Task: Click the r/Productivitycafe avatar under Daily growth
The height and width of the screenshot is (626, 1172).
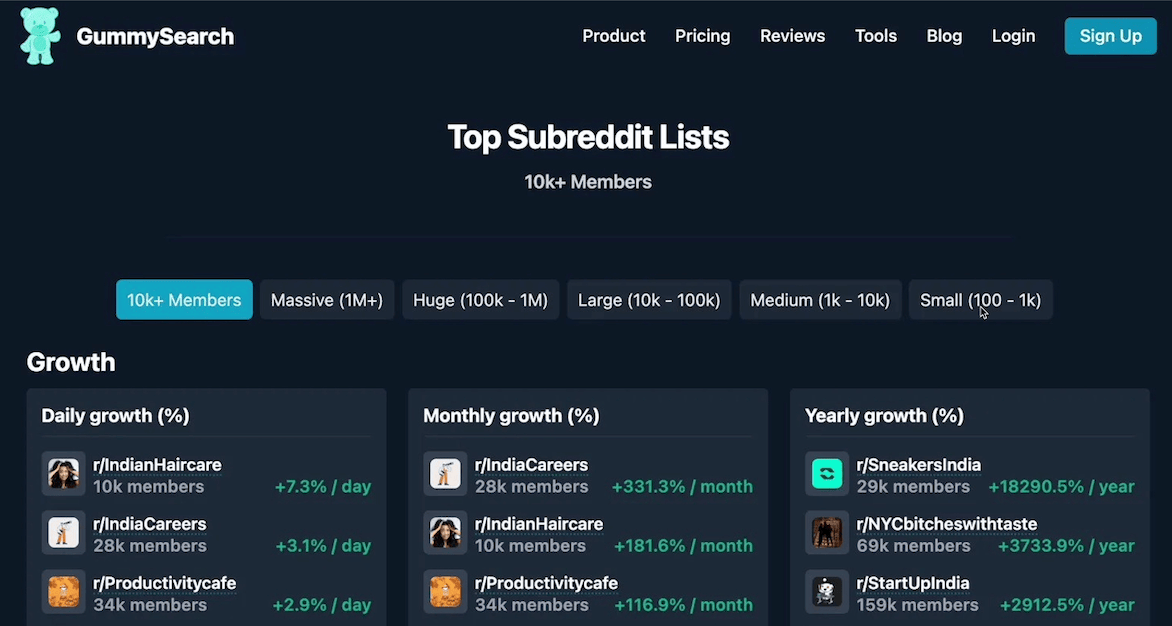Action: (63, 592)
